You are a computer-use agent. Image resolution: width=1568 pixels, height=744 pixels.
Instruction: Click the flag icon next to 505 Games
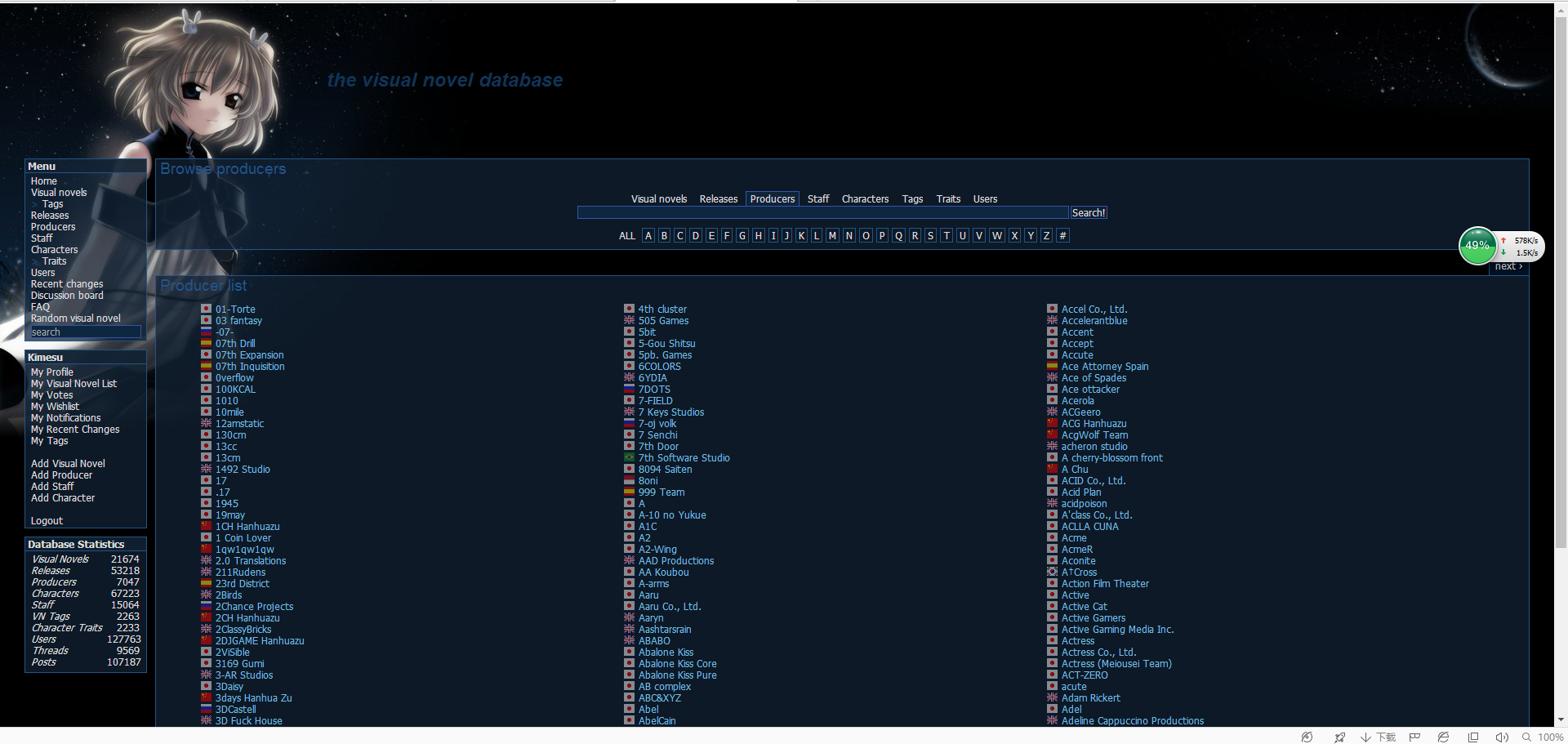click(x=630, y=320)
